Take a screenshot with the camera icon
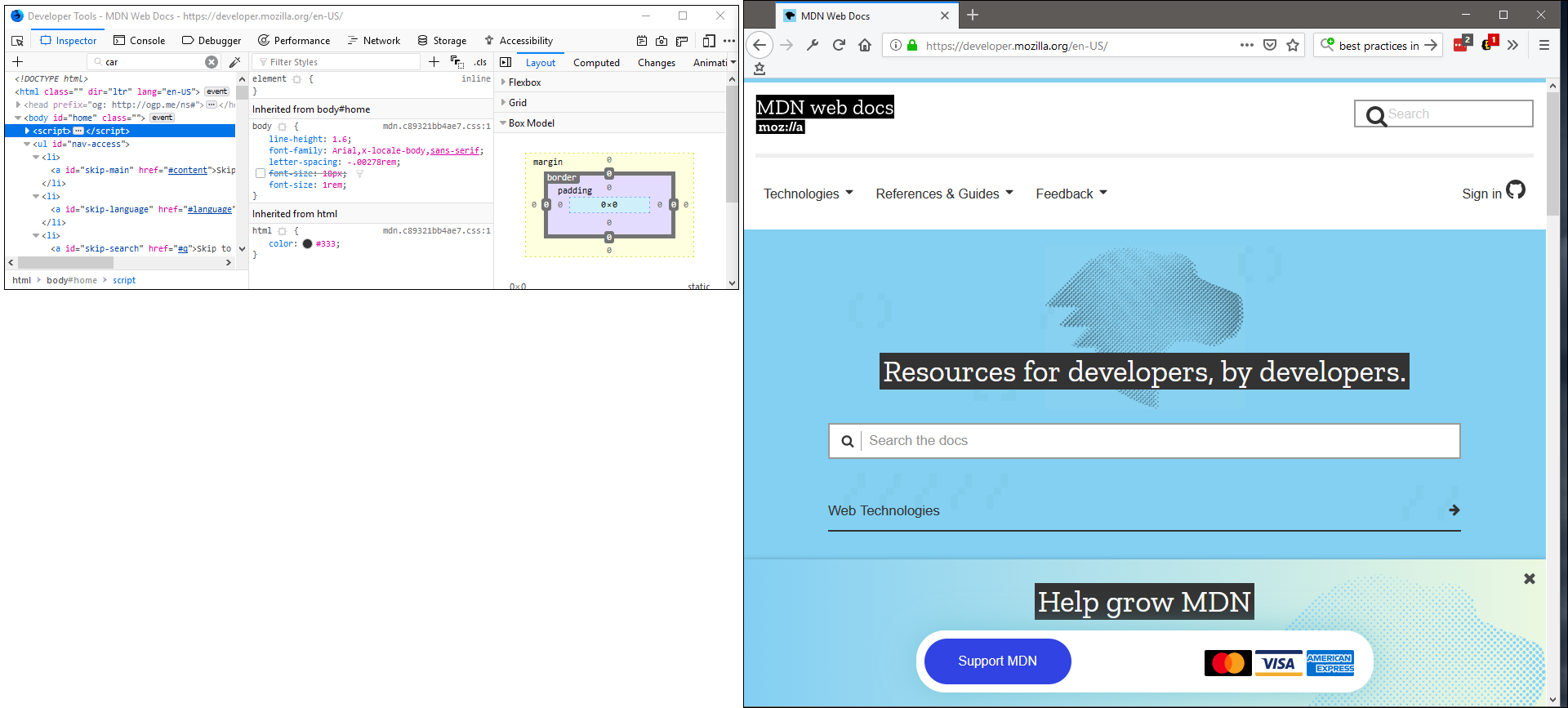Image resolution: width=1568 pixels, height=708 pixels. coord(661,41)
